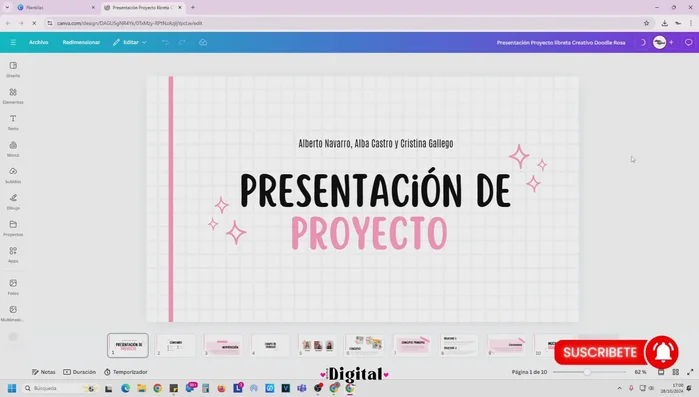The height and width of the screenshot is (397, 699).
Task: Open a new browser tab
Action: pyautogui.click(x=193, y=8)
